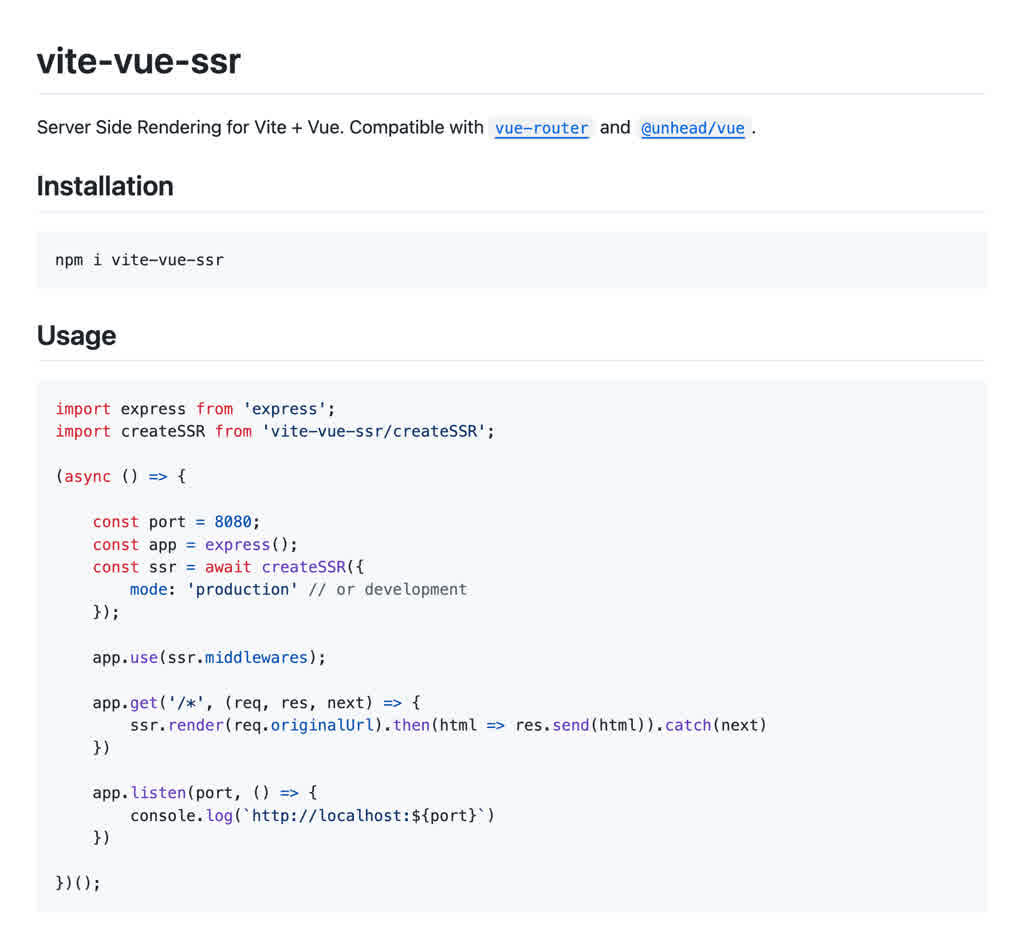Click the "Usage" section heading

pos(76,336)
